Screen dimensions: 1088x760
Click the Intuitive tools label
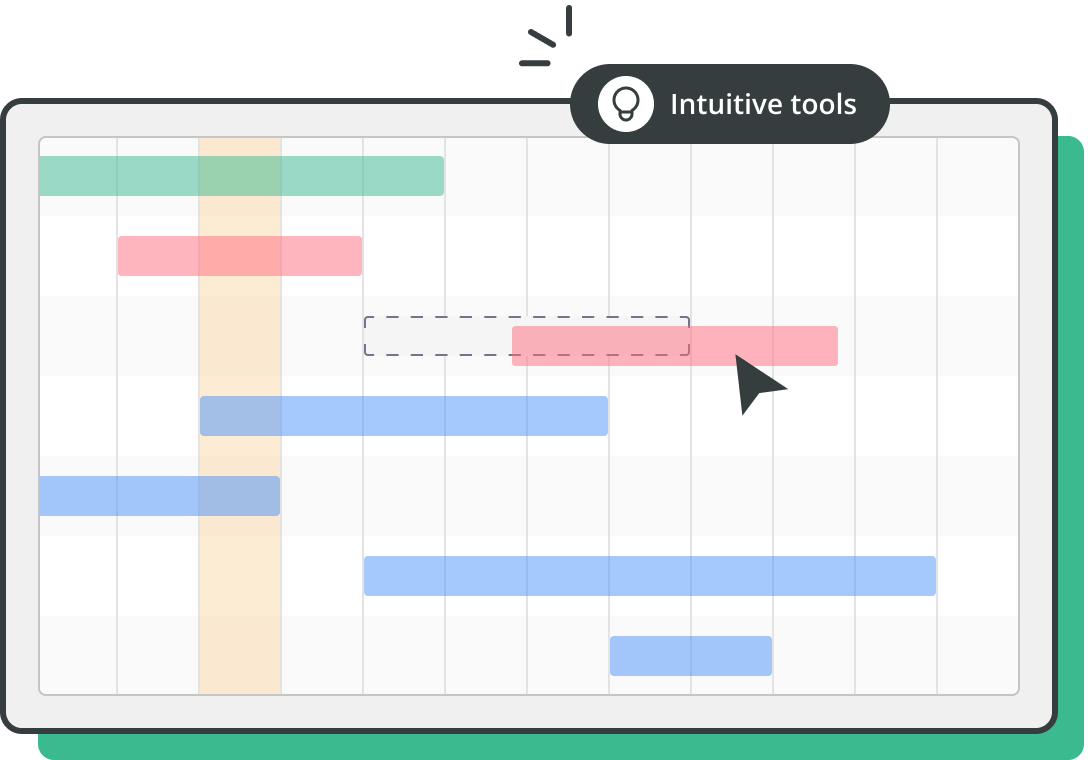coord(763,104)
